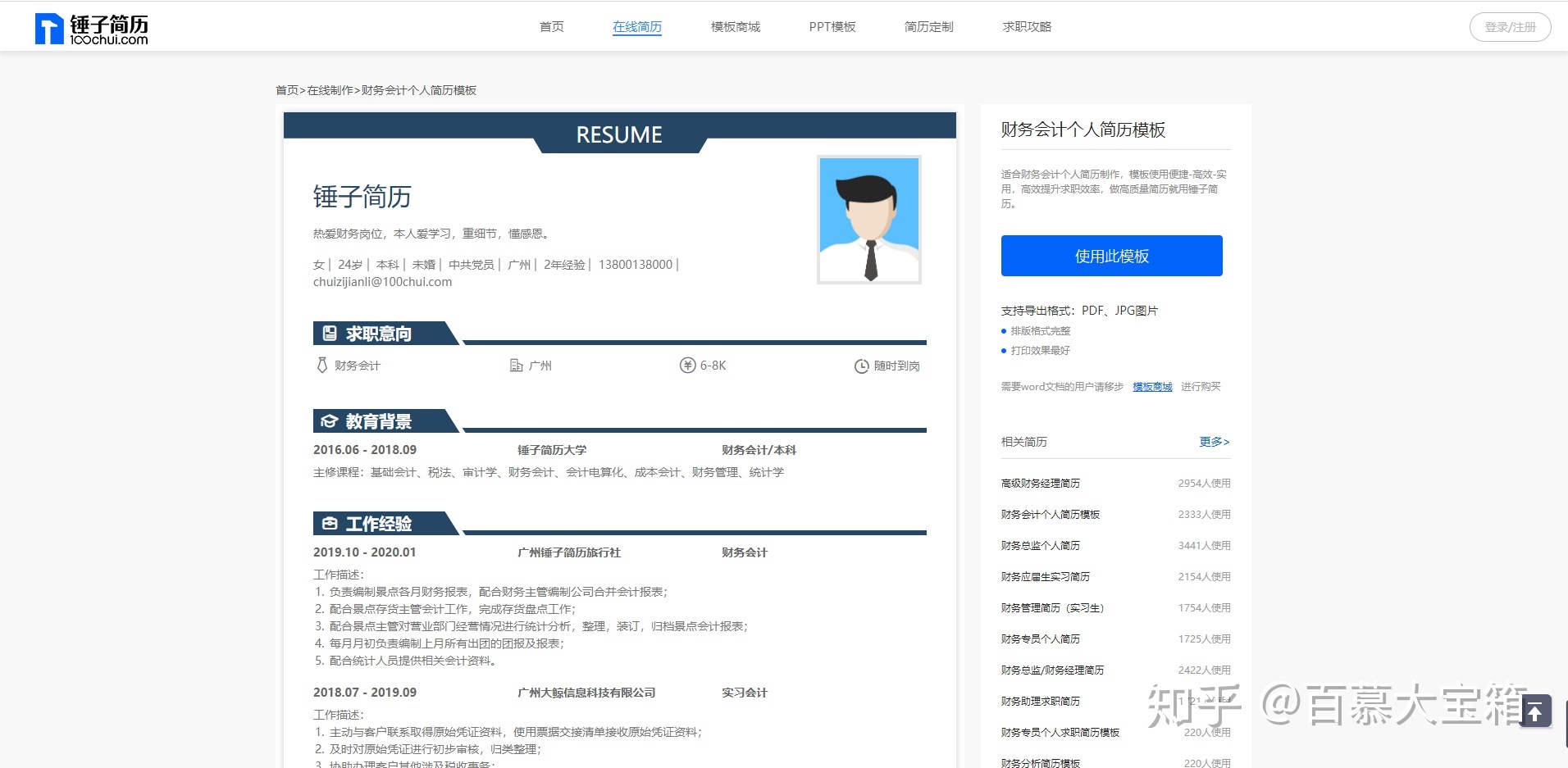1568x768 pixels.
Task: Click the 在线制作 breadcrumb link
Action: [330, 90]
